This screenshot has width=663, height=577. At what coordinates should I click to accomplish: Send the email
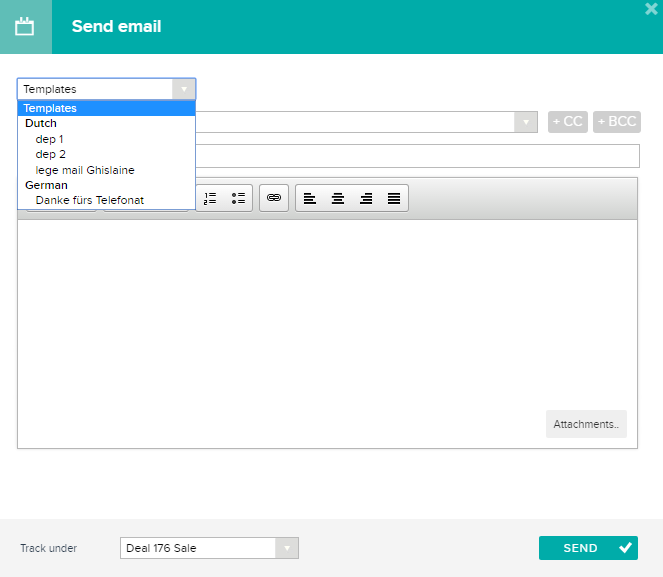(588, 548)
